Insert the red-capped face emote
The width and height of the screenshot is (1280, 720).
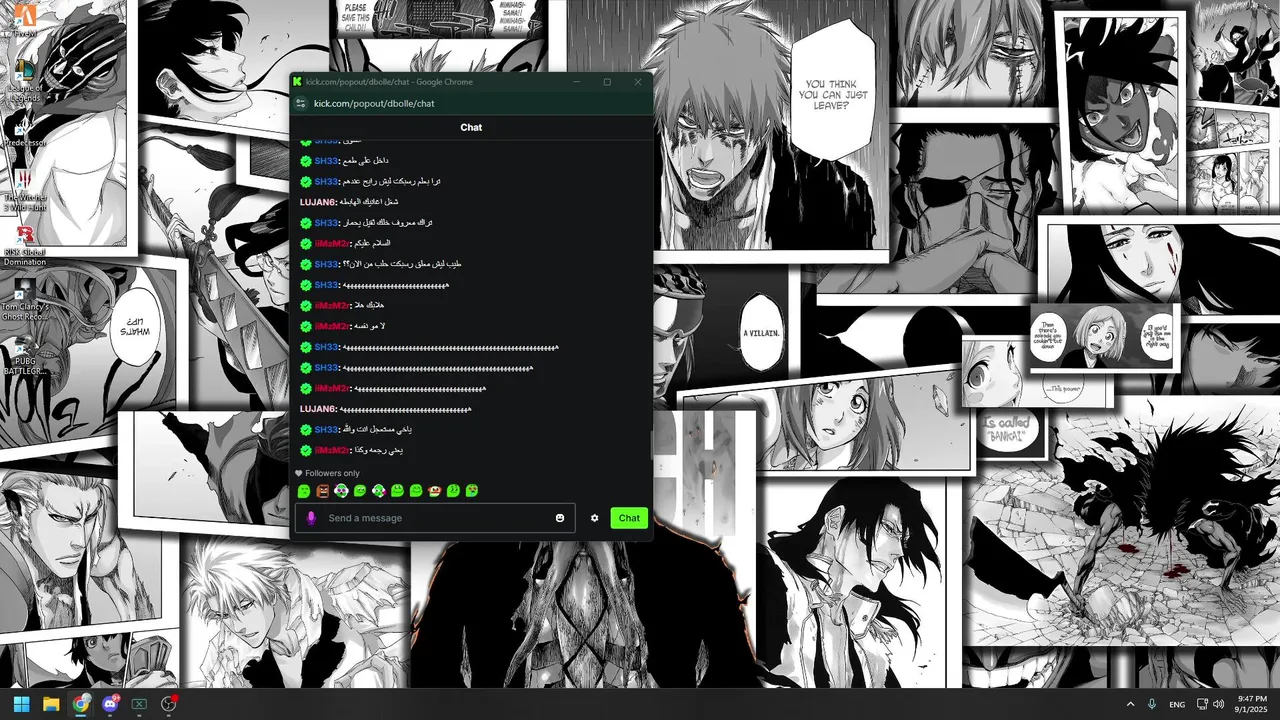coord(434,491)
